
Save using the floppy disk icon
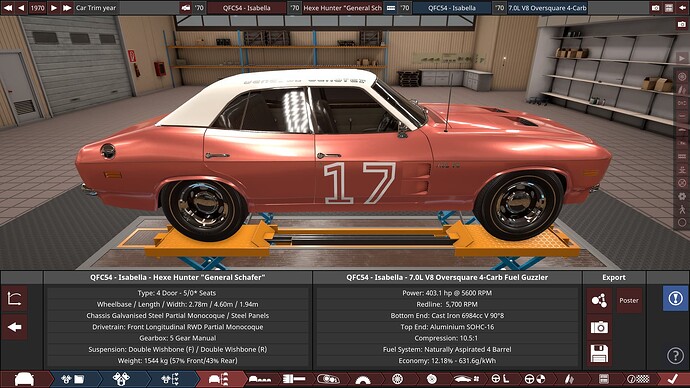coord(599,354)
